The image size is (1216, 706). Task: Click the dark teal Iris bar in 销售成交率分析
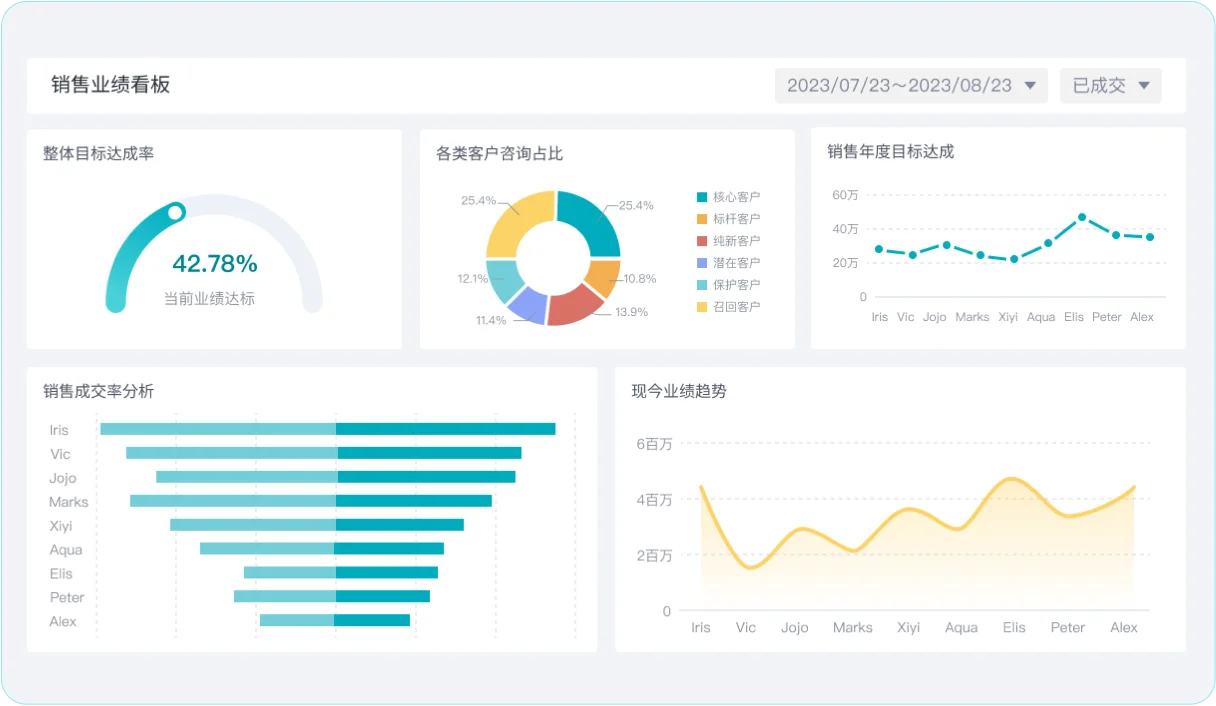pos(445,429)
